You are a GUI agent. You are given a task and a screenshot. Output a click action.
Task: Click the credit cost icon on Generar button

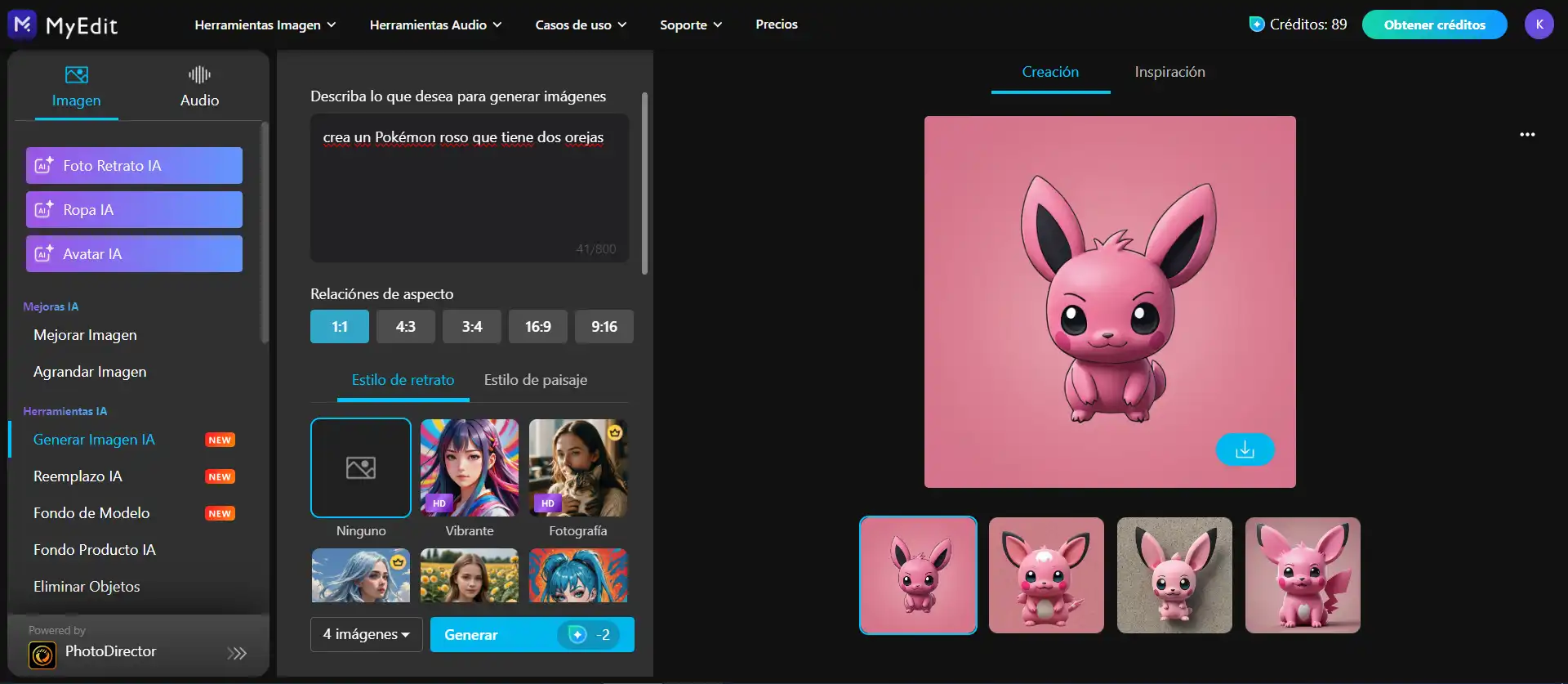point(577,635)
